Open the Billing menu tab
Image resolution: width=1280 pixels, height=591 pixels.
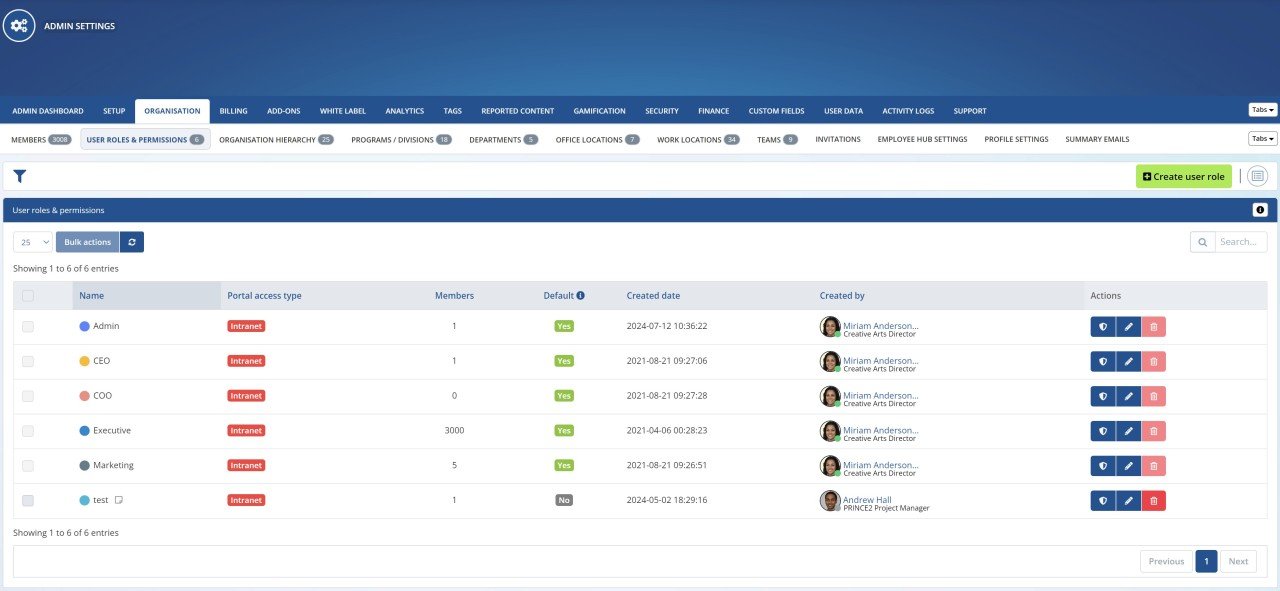coord(232,110)
